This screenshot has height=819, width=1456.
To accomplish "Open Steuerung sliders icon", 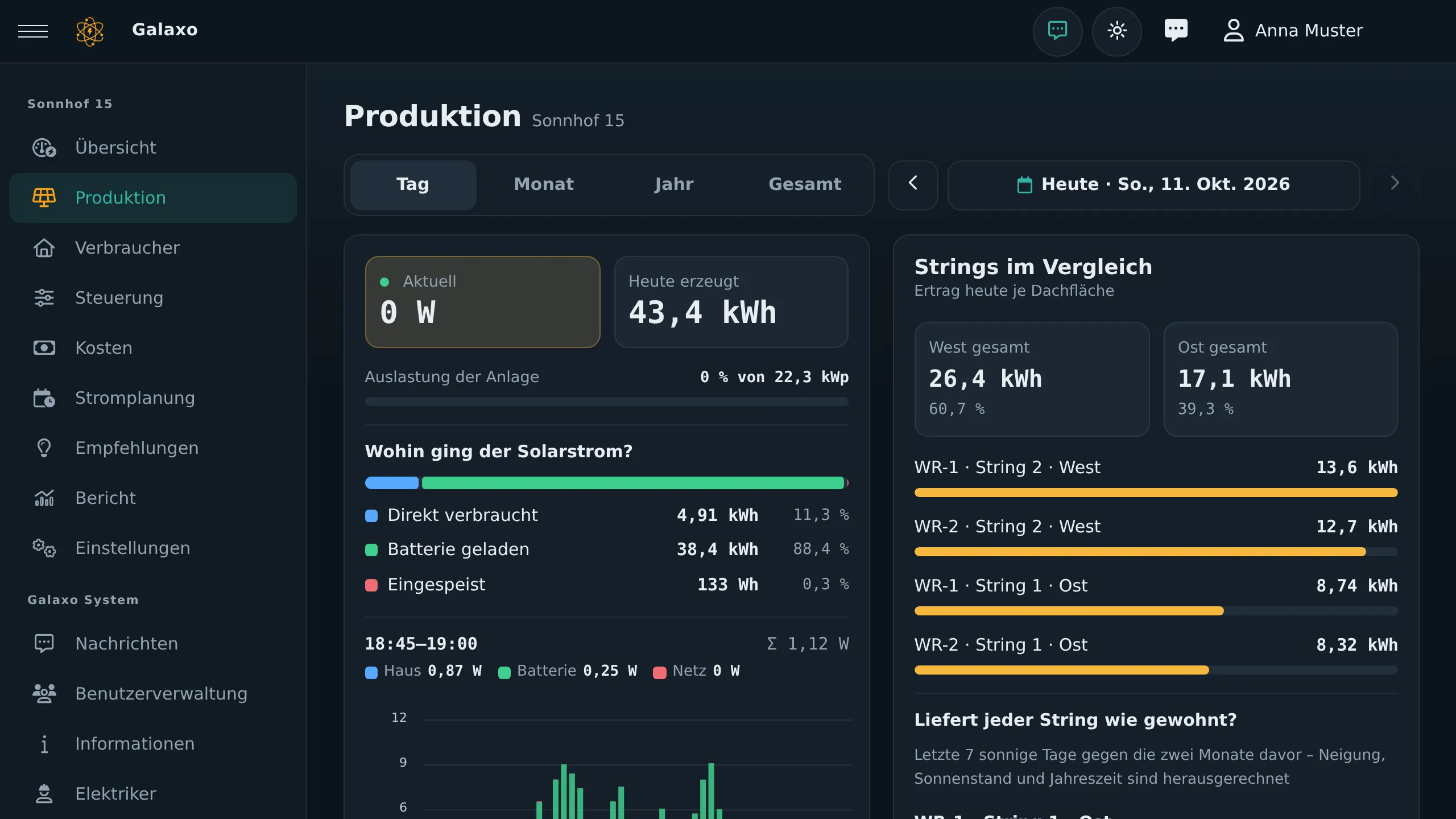I will (x=44, y=298).
